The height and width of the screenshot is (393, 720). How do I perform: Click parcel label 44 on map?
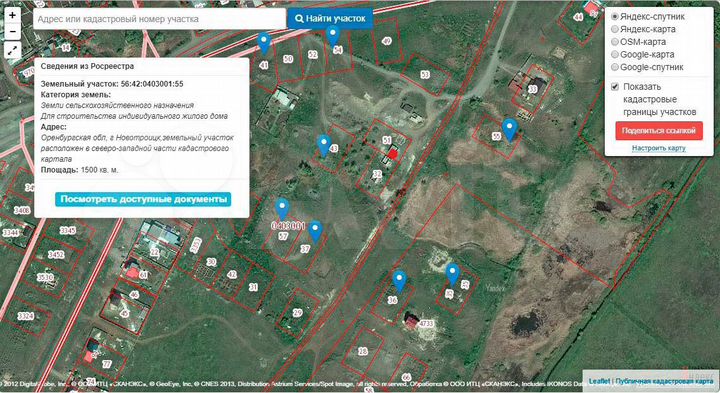(x=579, y=17)
